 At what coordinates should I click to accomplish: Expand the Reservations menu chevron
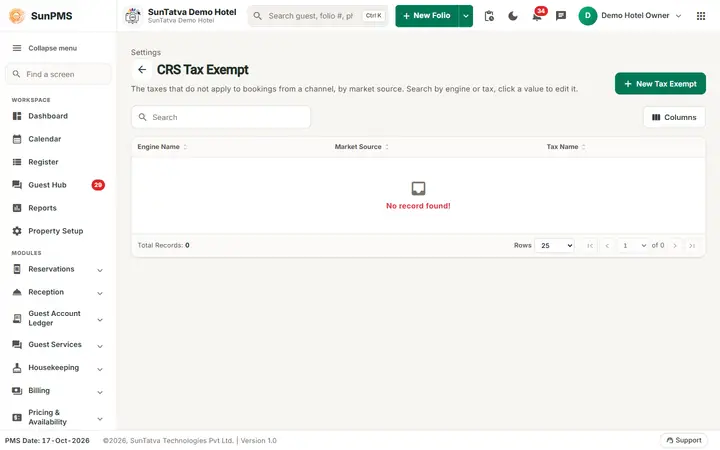click(x=100, y=270)
